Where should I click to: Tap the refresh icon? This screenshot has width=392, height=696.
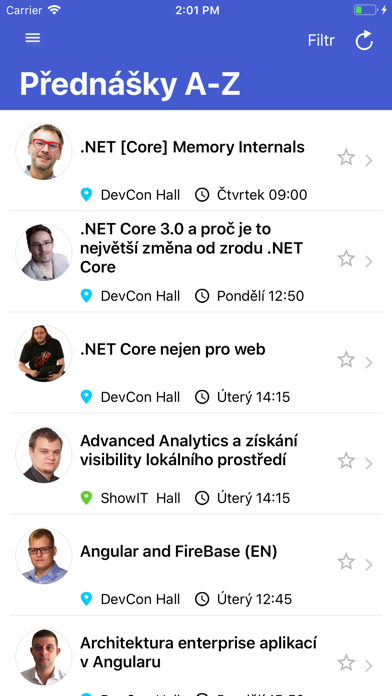point(364,40)
